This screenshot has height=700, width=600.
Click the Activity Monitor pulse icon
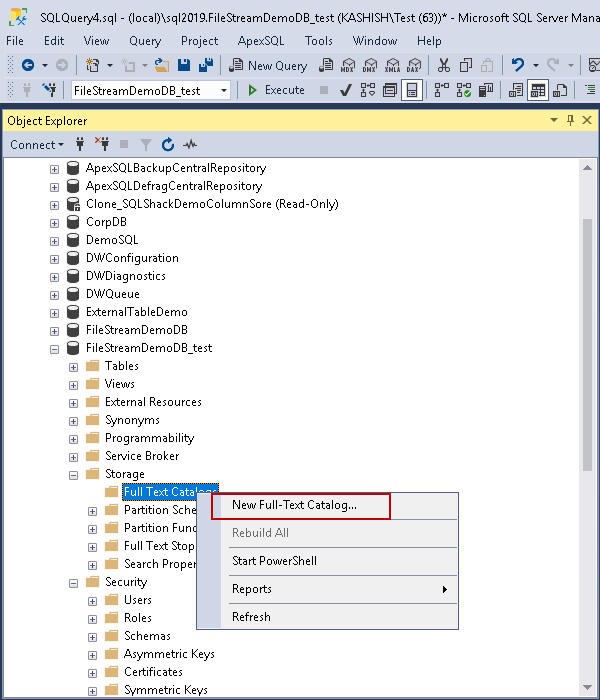coord(189,145)
